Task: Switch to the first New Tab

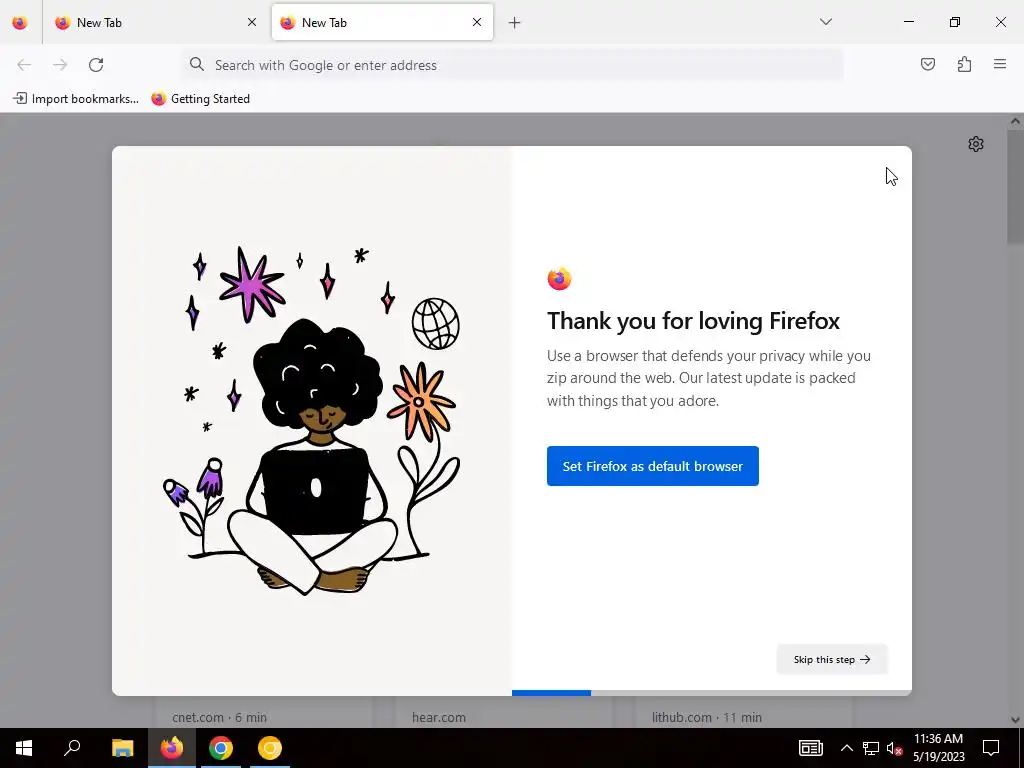Action: [156, 22]
